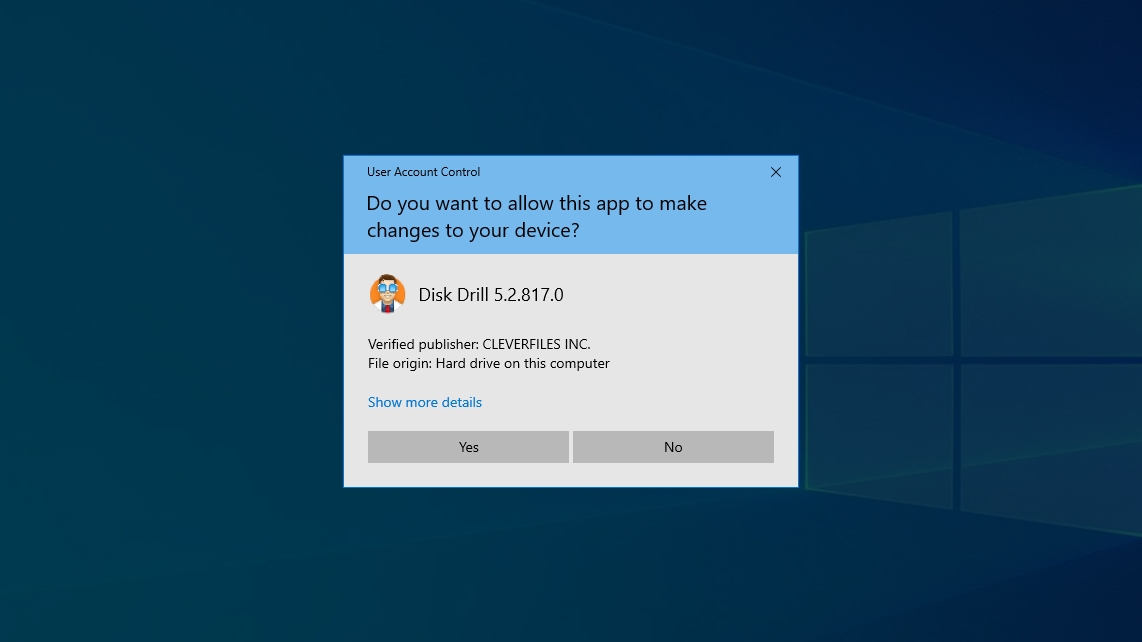Expand Show more details link
1142x642 pixels.
(x=425, y=402)
